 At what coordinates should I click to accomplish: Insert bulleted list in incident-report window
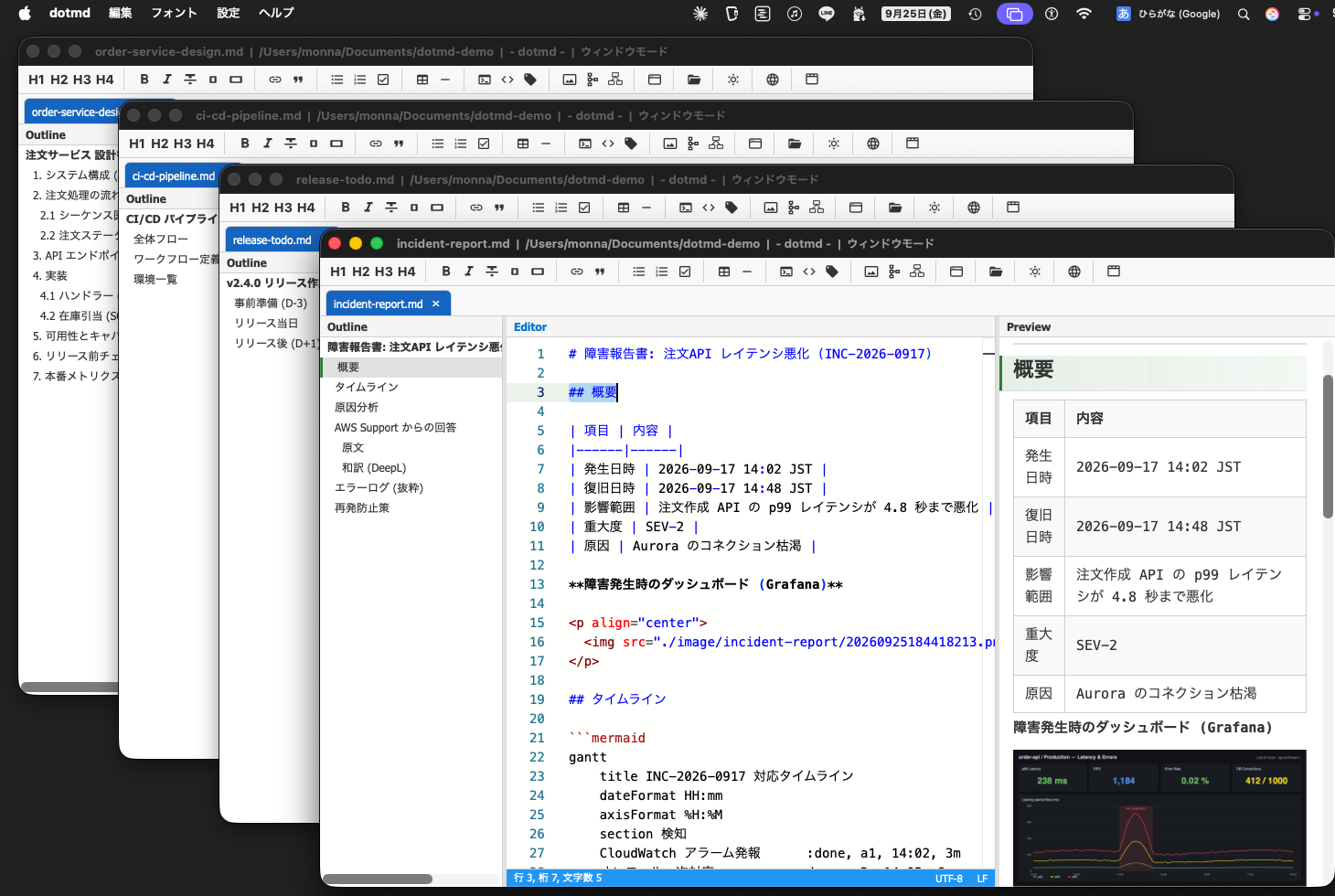click(x=639, y=272)
